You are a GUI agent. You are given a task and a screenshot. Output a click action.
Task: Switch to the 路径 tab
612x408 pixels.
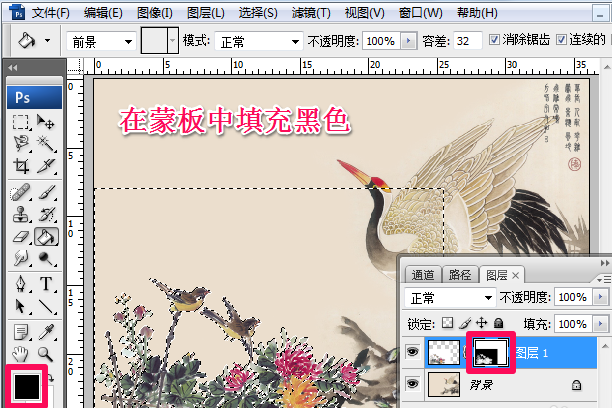pyautogui.click(x=460, y=275)
